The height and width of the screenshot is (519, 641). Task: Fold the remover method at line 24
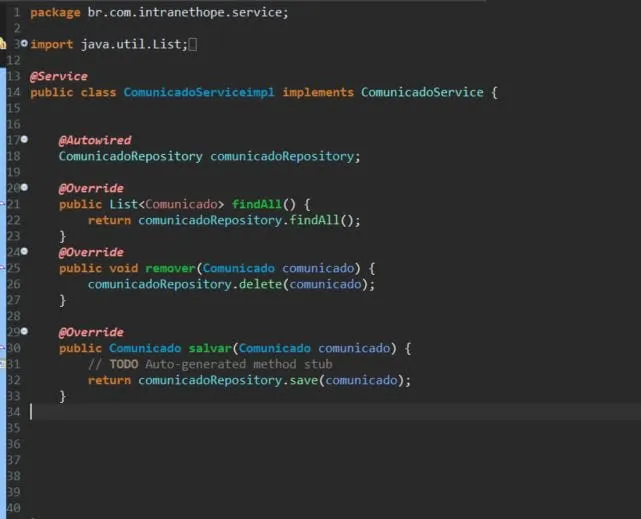24,252
